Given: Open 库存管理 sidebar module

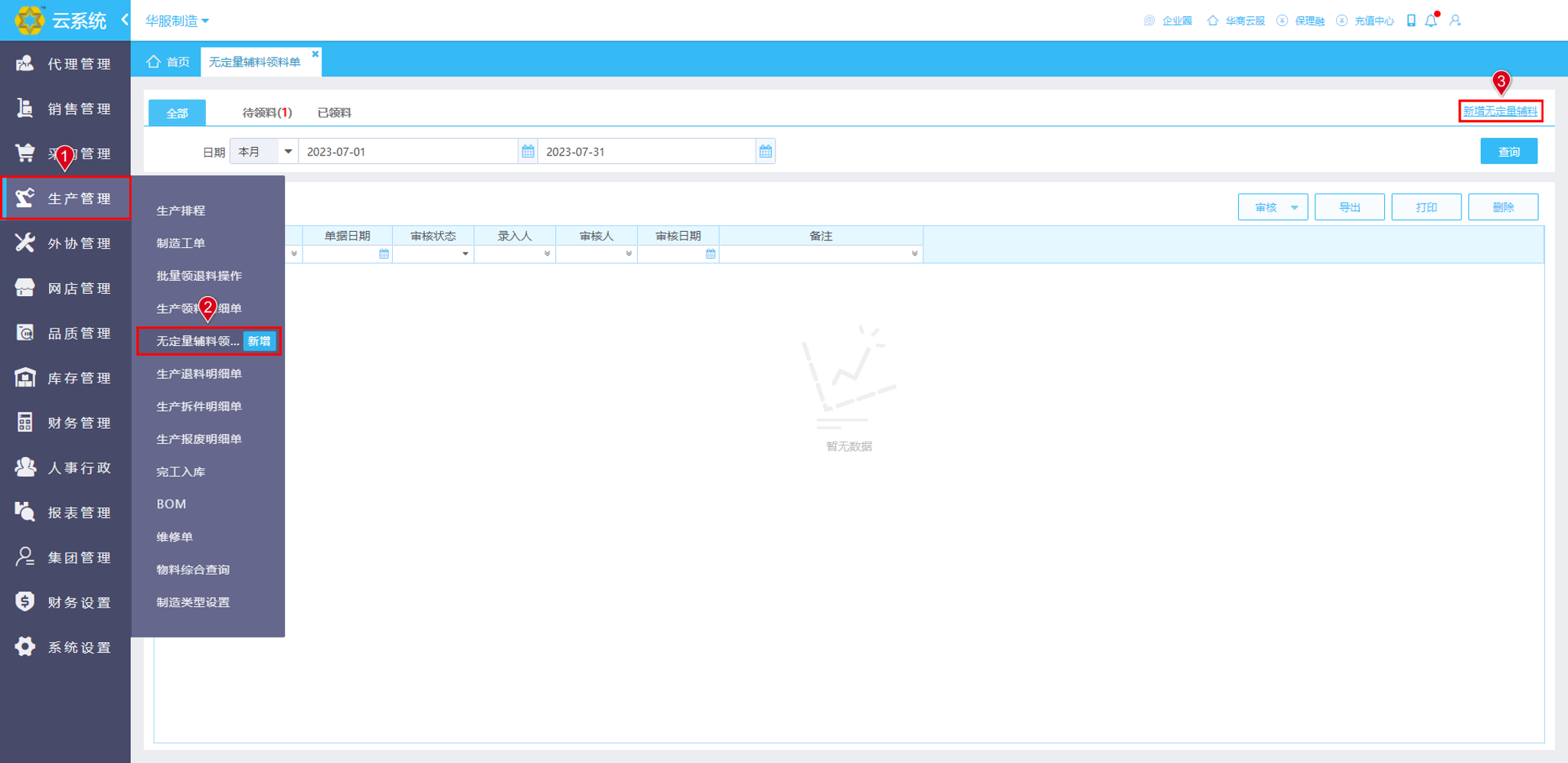Looking at the screenshot, I should coord(65,378).
